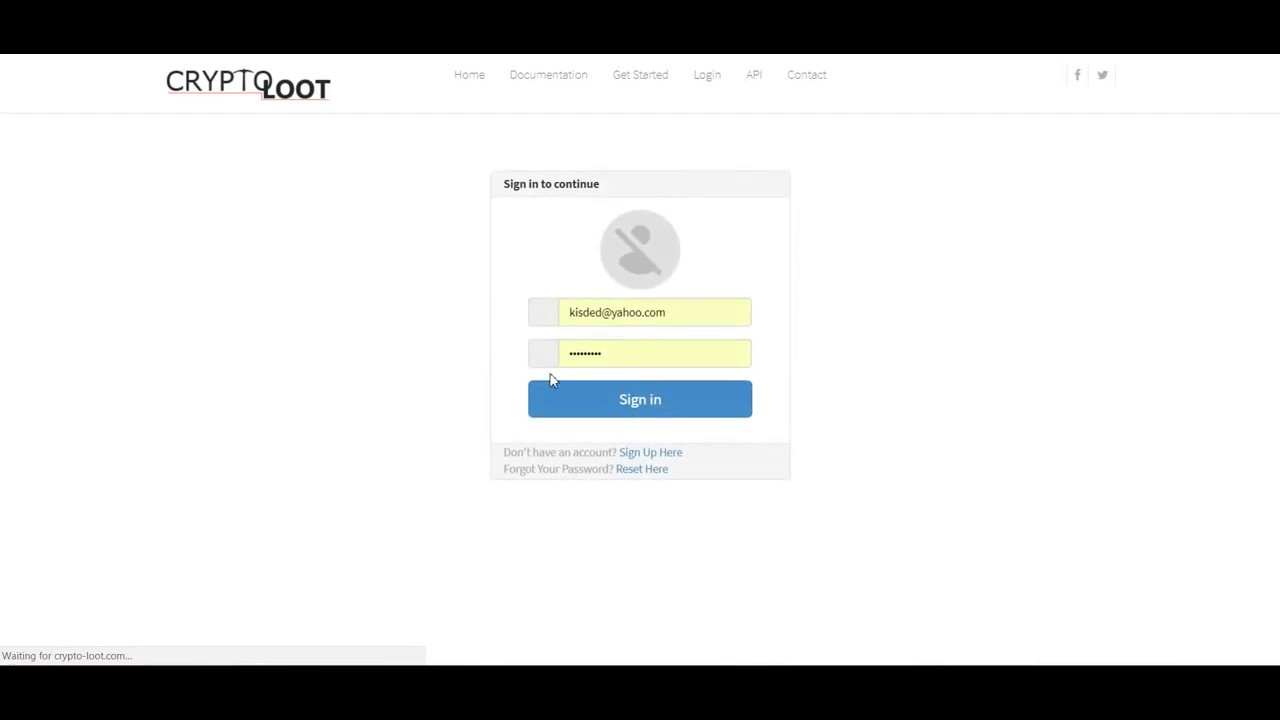Click the user avatar placeholder image
Image resolution: width=1280 pixels, height=720 pixels.
click(640, 249)
